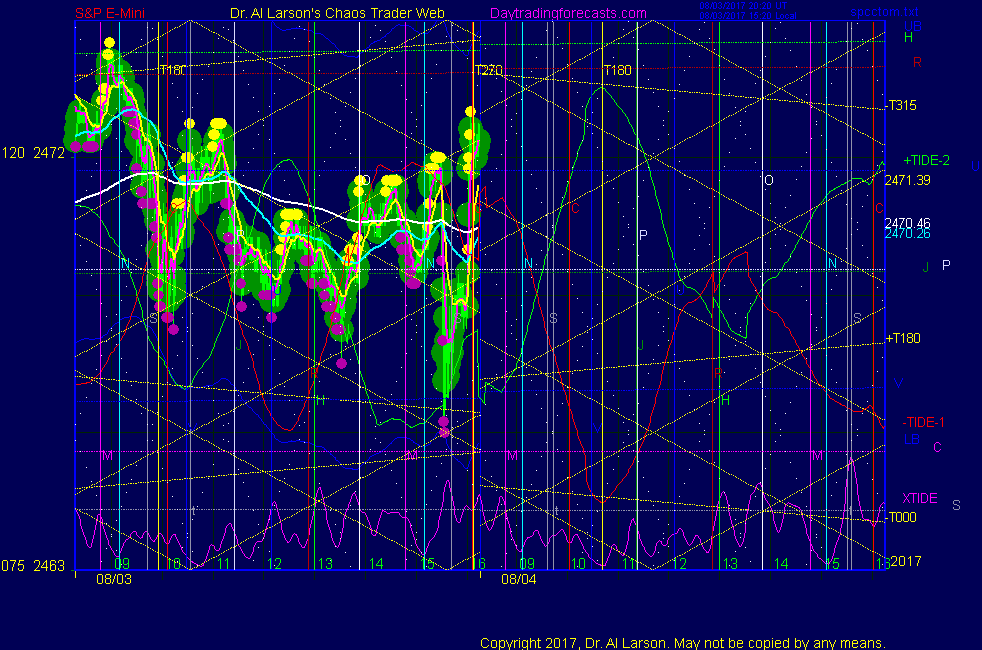The image size is (982, 650).
Task: Select the "Dr. Al Larson's Chaos Trader Web" heading
Action: coord(338,13)
